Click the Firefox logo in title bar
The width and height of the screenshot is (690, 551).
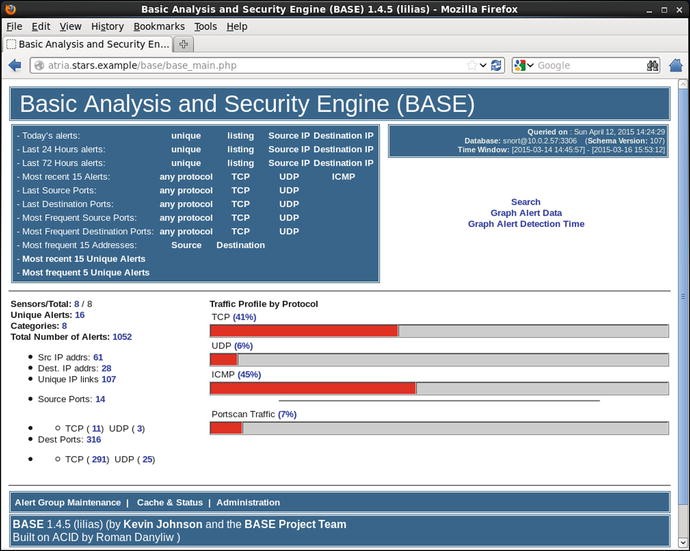[x=9, y=9]
